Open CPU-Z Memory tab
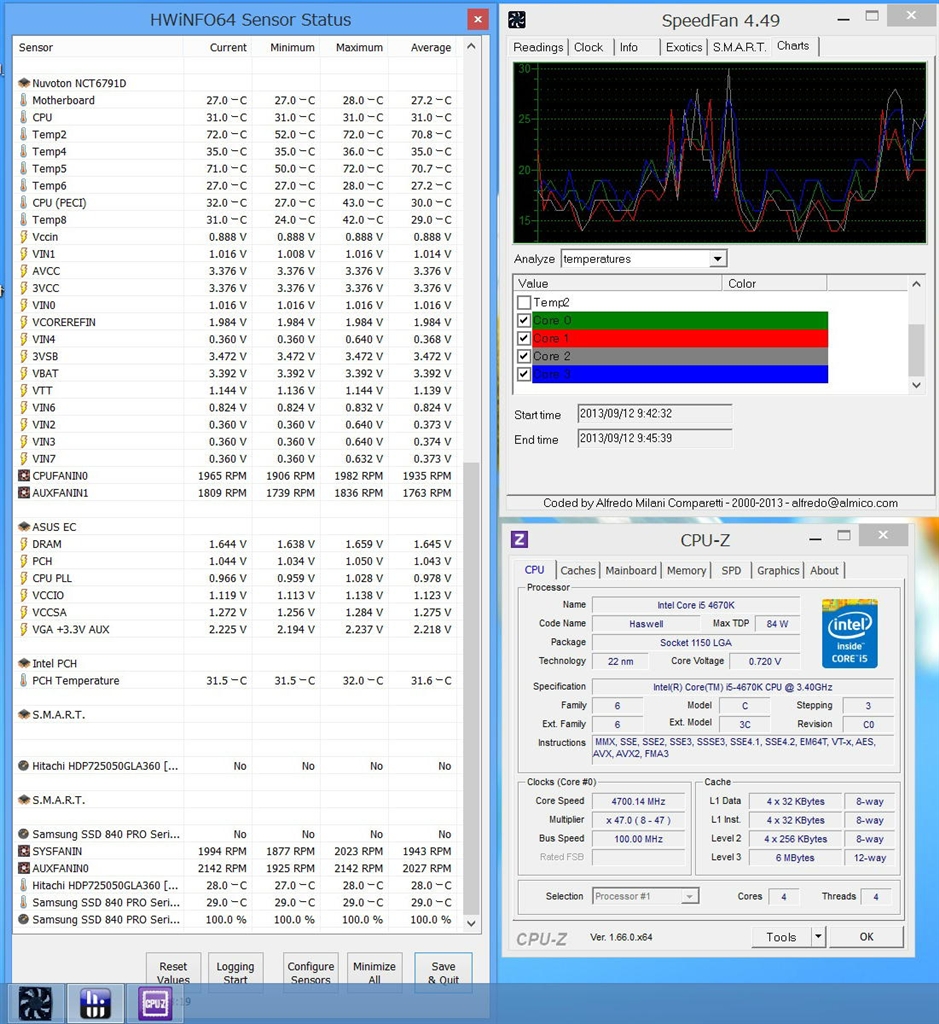This screenshot has width=939, height=1024. 686,570
